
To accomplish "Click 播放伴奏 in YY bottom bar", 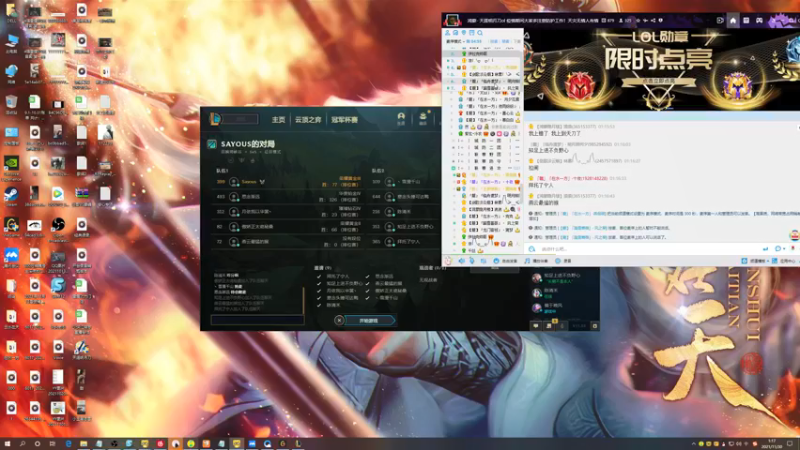I will [536, 261].
